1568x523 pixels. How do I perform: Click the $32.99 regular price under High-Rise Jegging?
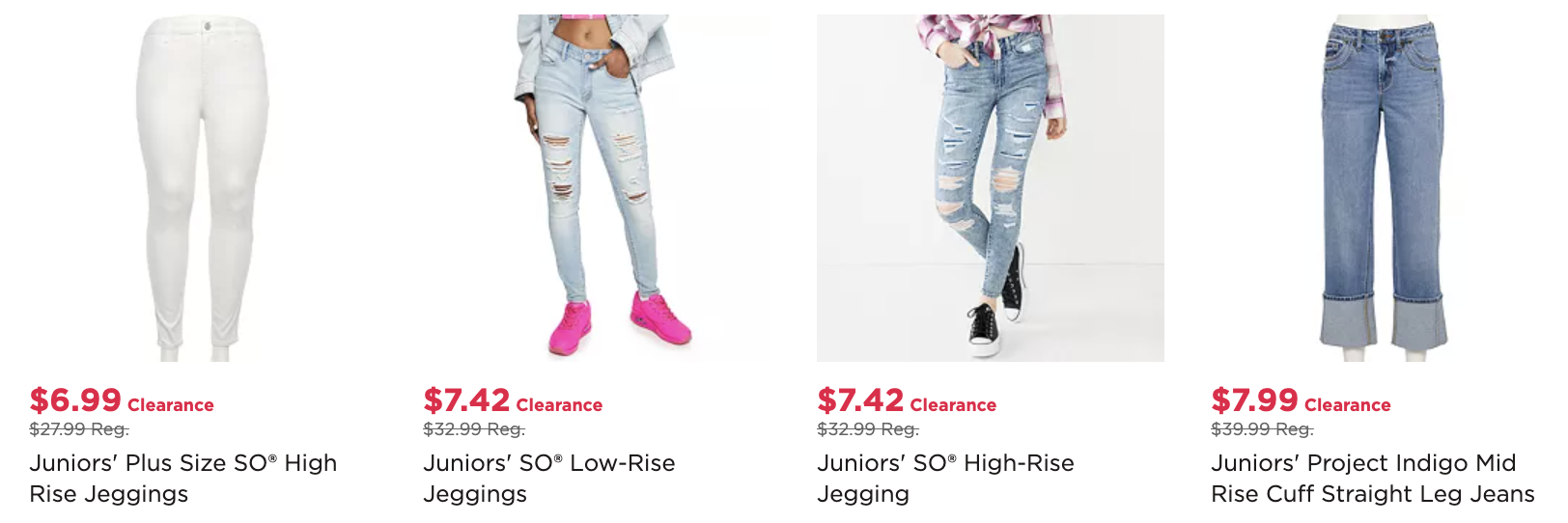[x=867, y=429]
